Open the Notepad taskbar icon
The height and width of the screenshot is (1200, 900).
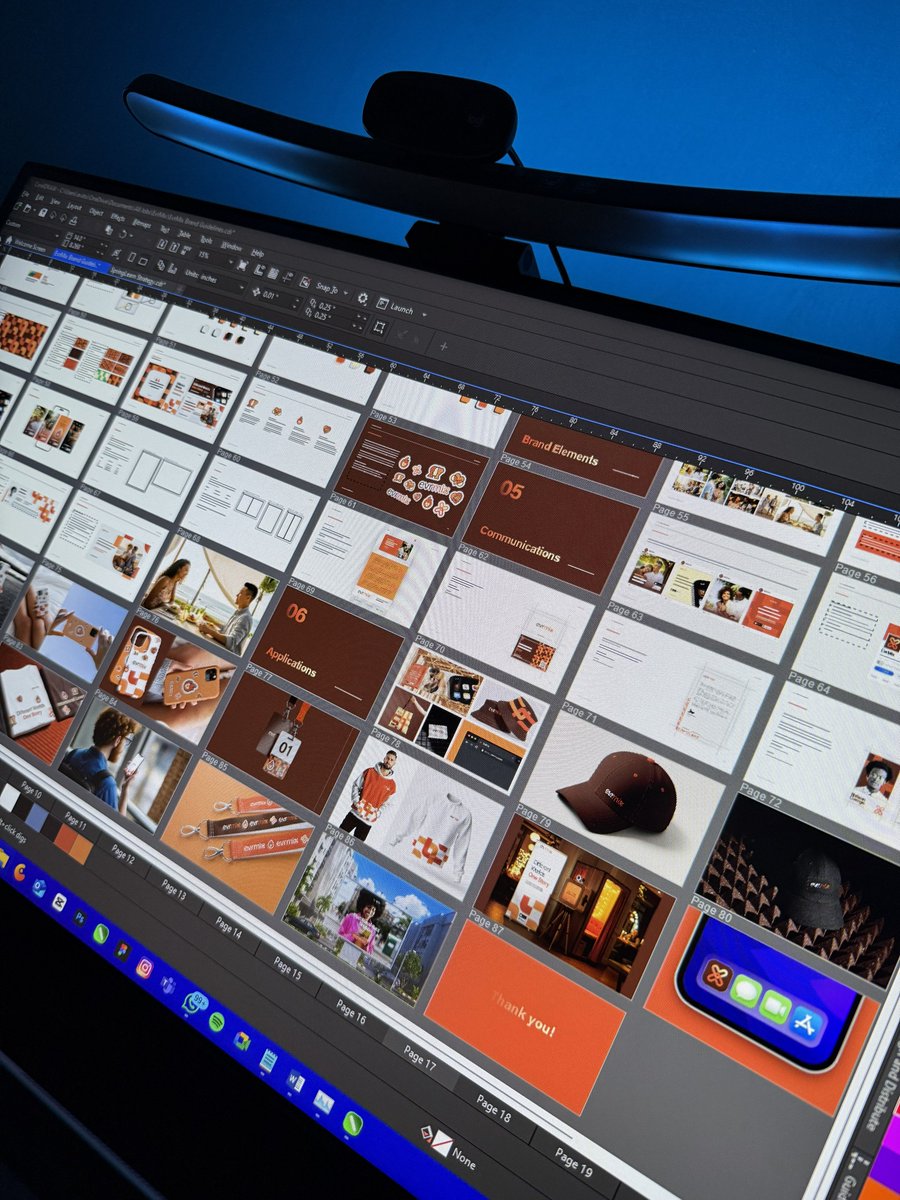coord(268,1060)
